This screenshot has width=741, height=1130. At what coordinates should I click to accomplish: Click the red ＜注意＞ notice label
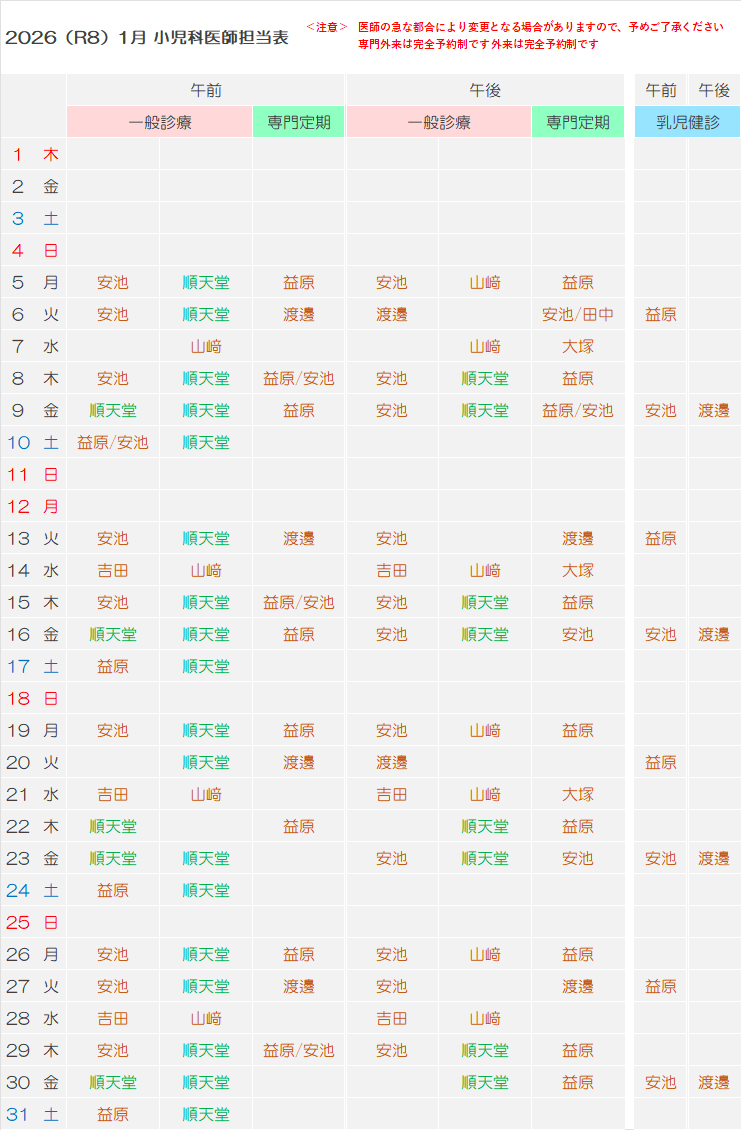point(327,27)
